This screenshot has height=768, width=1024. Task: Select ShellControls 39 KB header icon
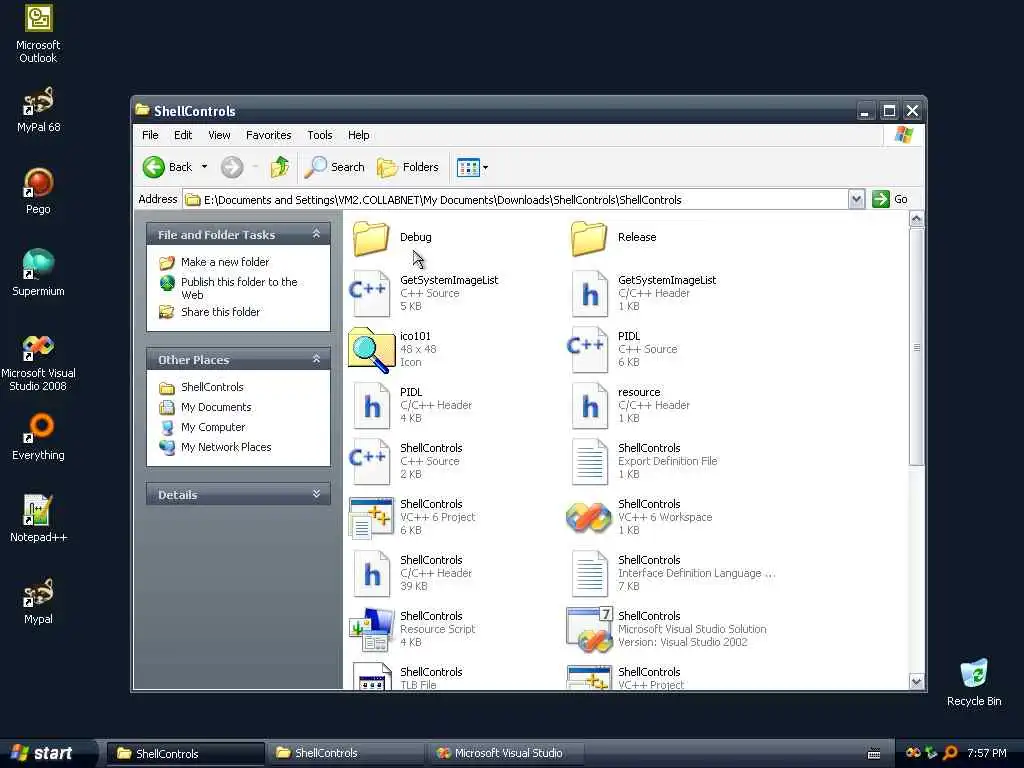tap(371, 573)
